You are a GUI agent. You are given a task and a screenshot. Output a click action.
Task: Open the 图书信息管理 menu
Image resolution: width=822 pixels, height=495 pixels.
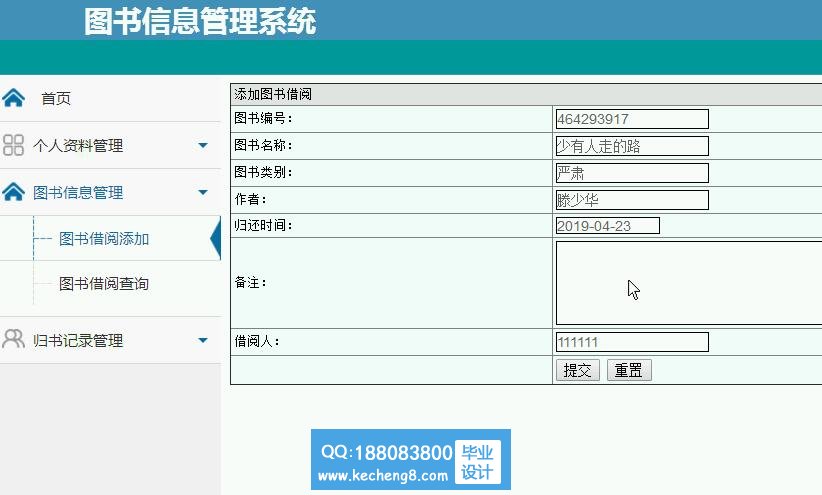(78, 192)
